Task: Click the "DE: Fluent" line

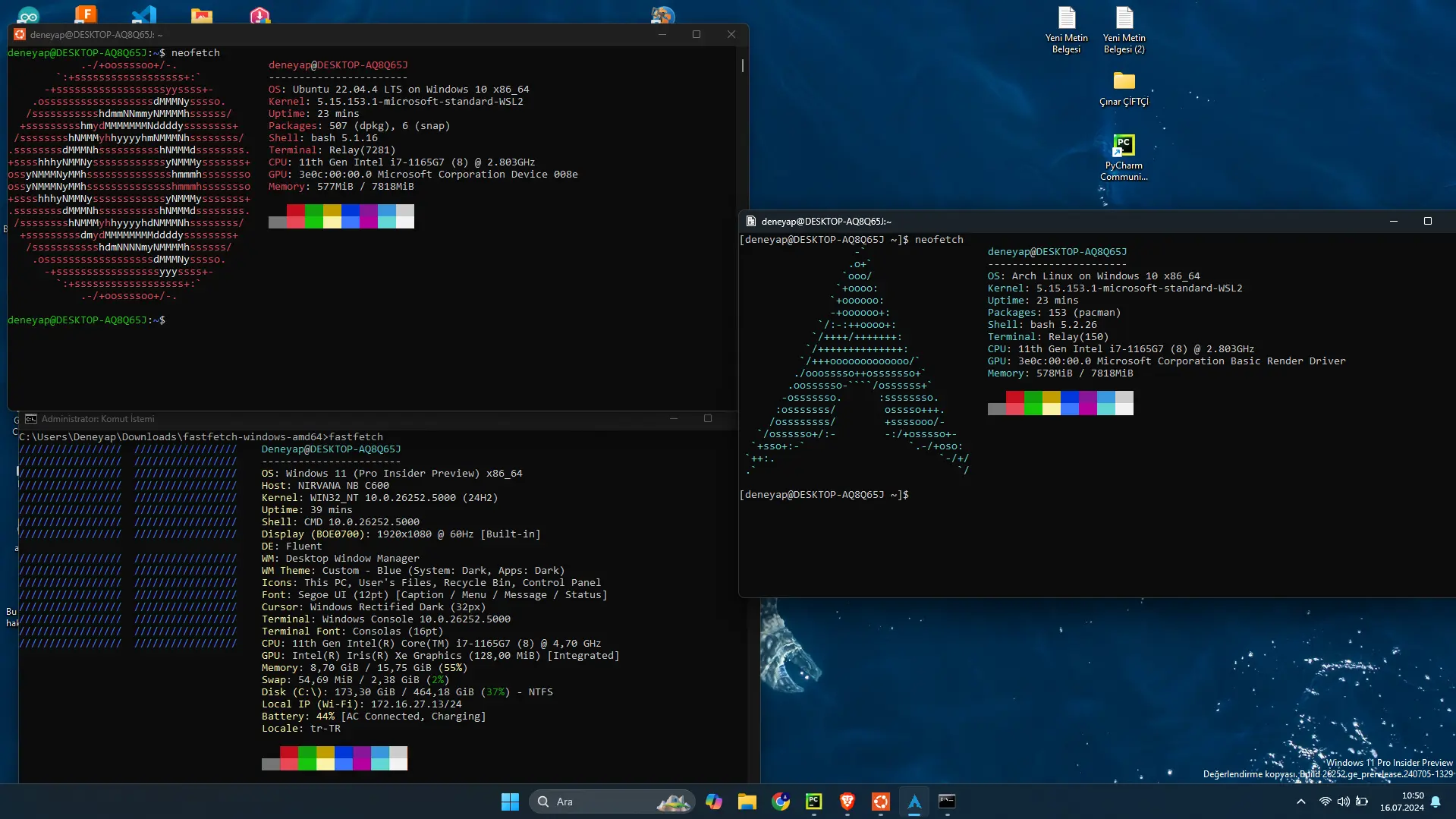Action: pos(292,547)
